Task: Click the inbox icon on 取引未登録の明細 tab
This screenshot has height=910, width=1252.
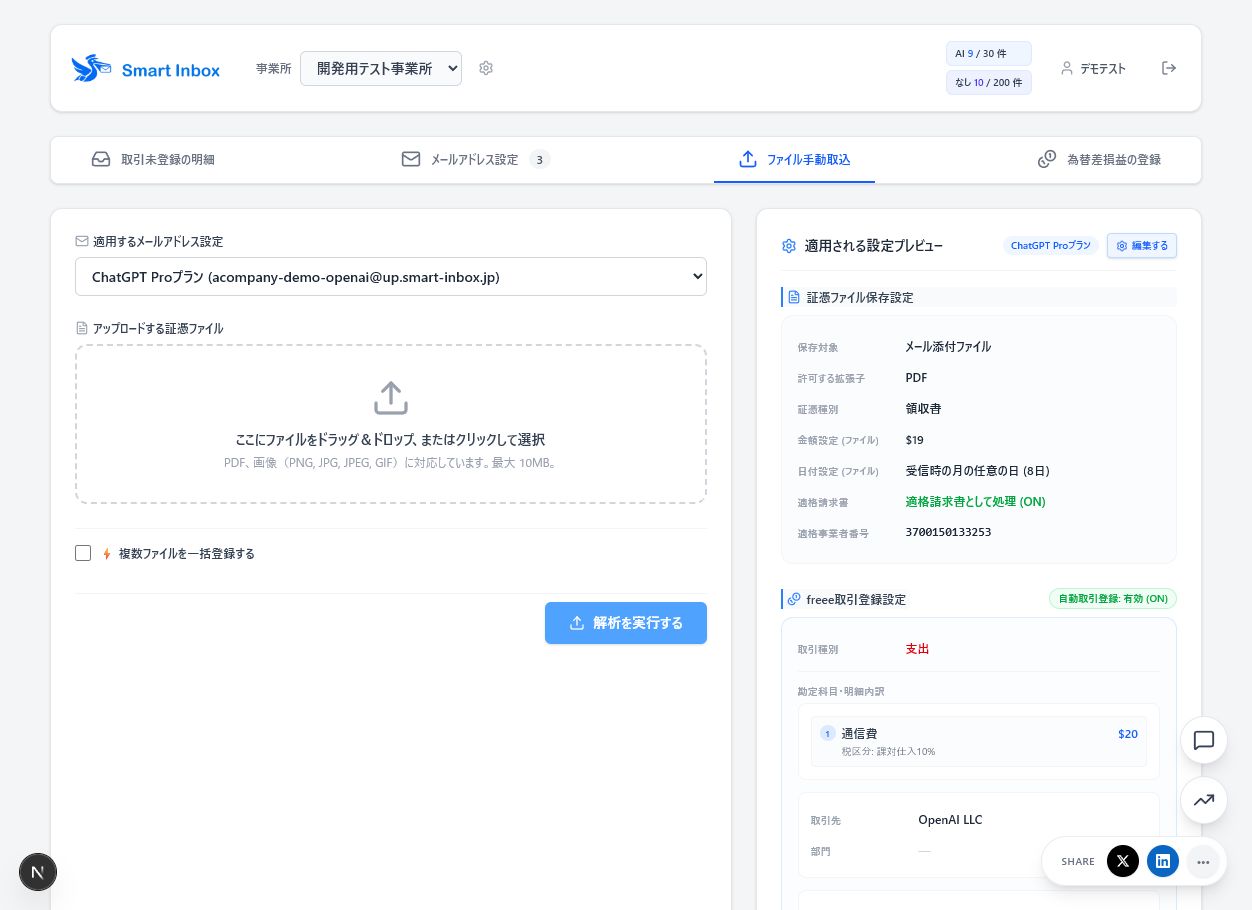Action: pos(101,159)
